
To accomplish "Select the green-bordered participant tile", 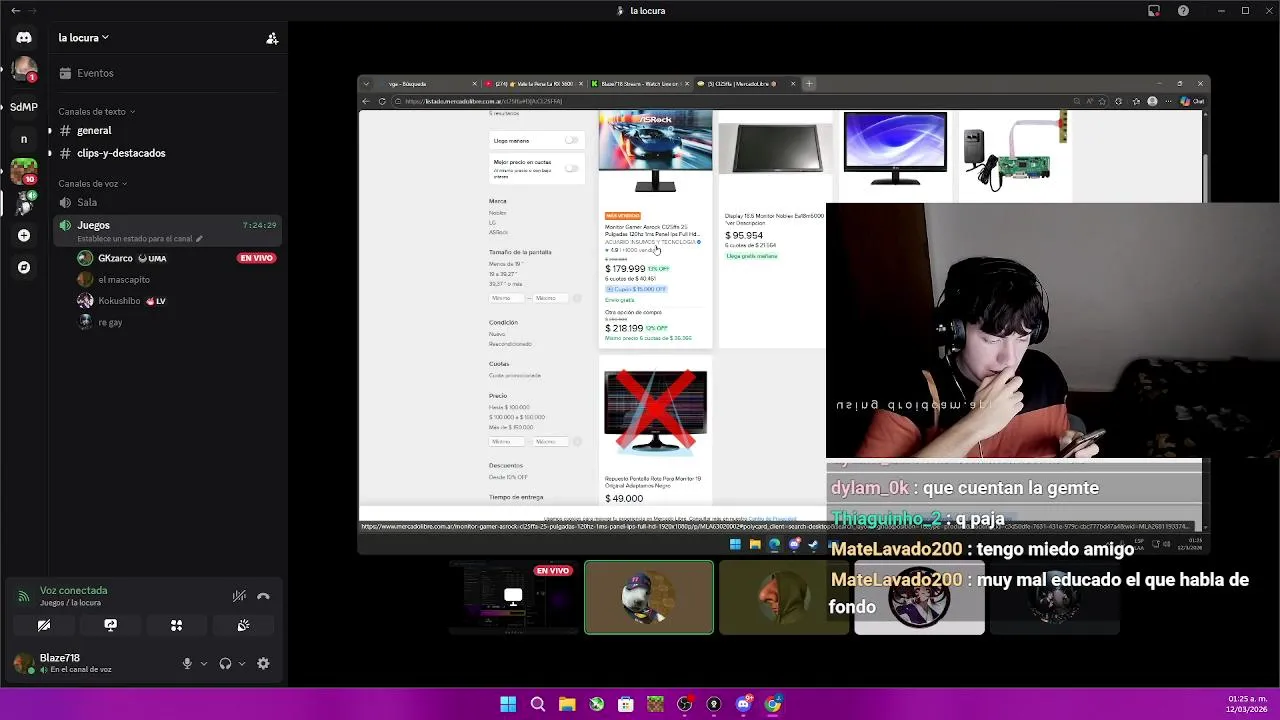I will (649, 598).
